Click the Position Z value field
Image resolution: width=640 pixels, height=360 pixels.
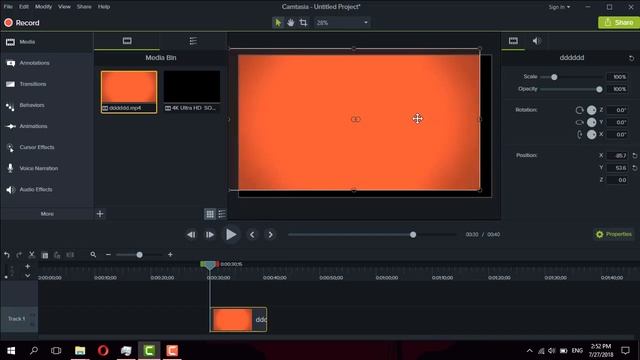tap(617, 180)
